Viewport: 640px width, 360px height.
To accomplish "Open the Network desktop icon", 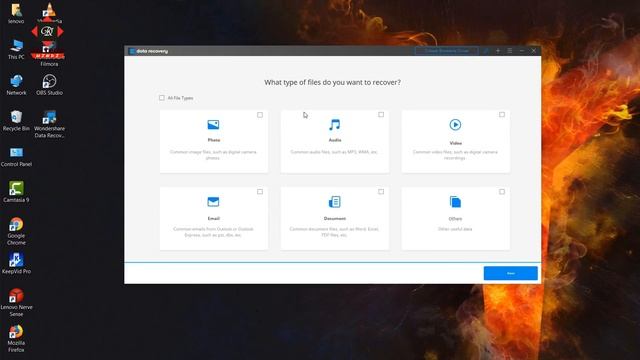I will point(16,81).
